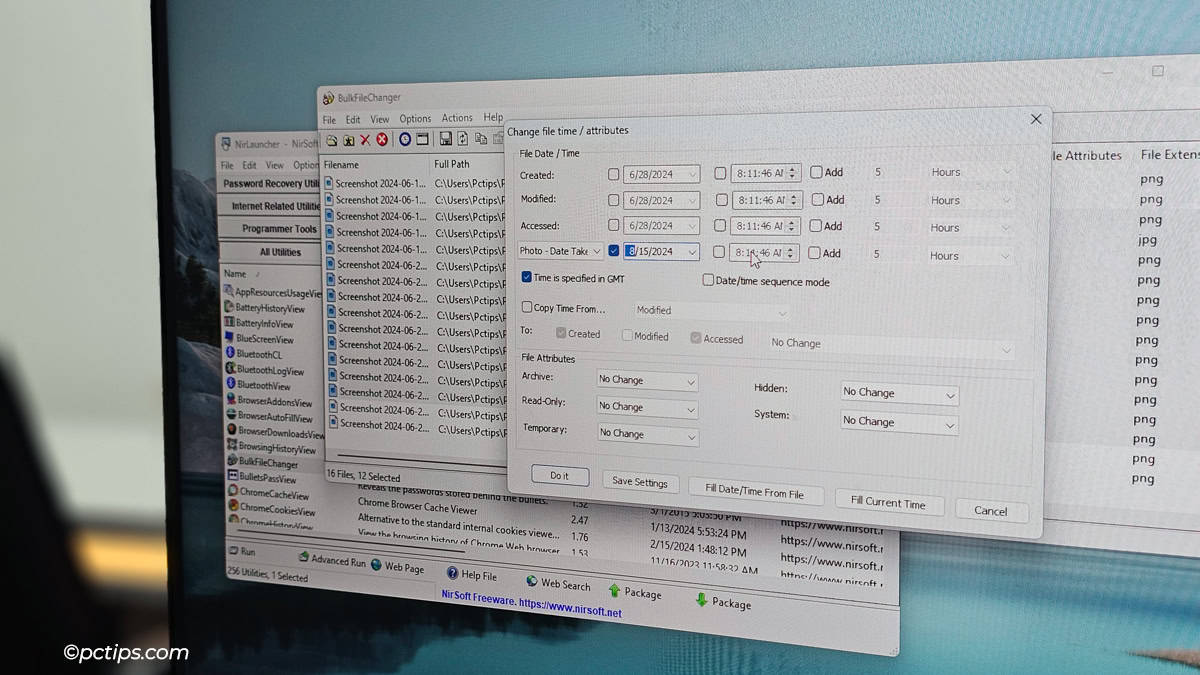Click the copy icon in BulkFileChanger toolbar
This screenshot has height=675, width=1200.
pyautogui.click(x=483, y=140)
